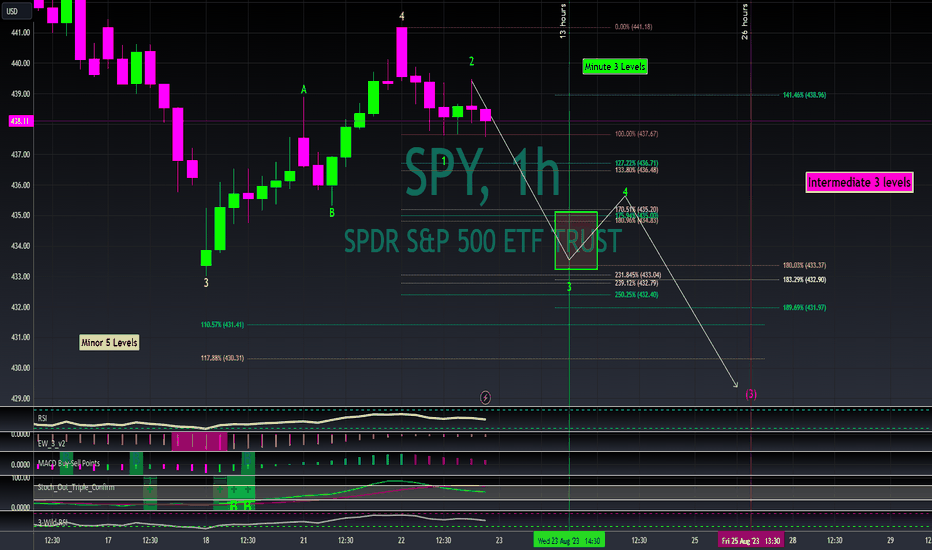This screenshot has width=932, height=550.
Task: Click the 100.0000 Stoch scale value
Action: [20, 478]
